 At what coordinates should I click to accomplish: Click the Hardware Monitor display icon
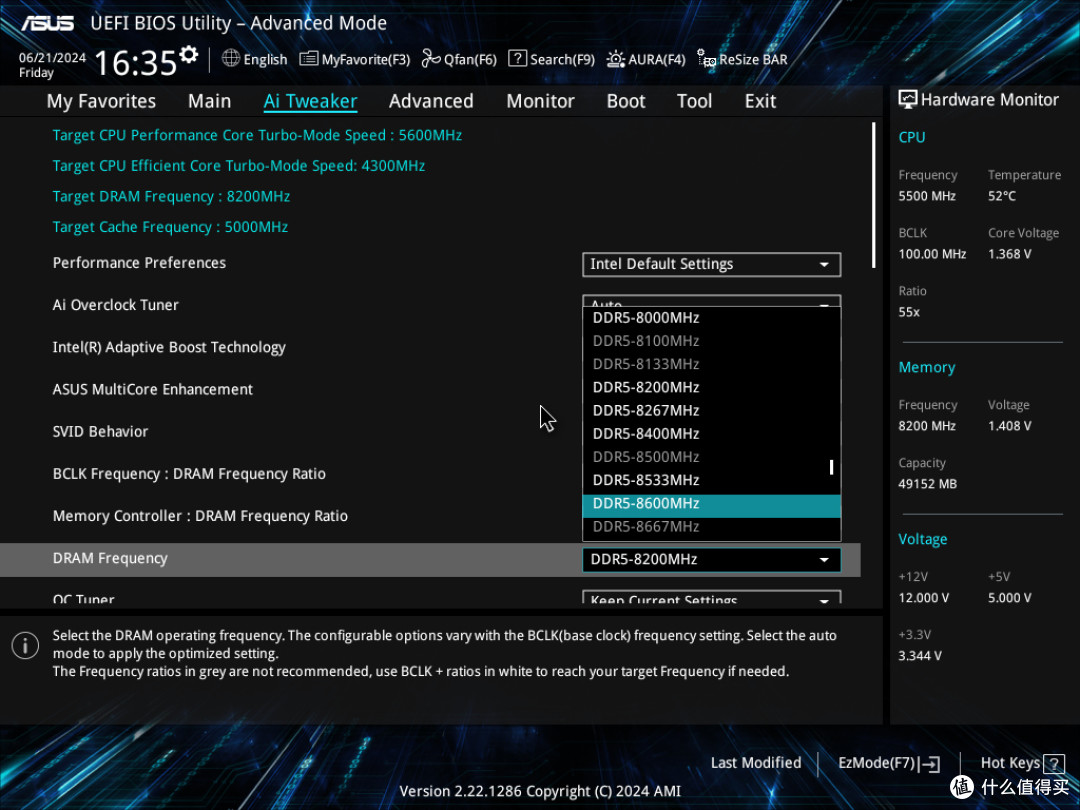click(x=908, y=100)
